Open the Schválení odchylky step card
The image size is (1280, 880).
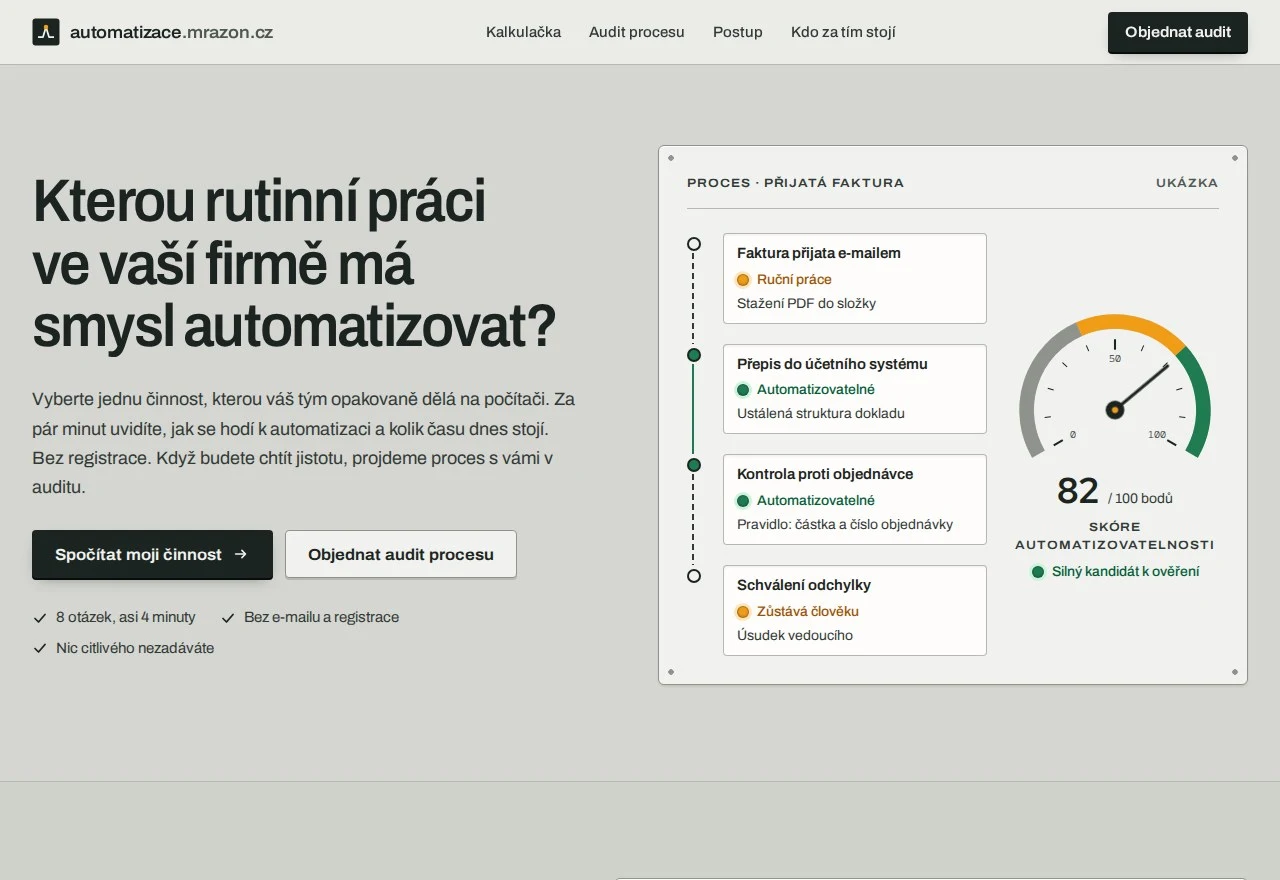pyautogui.click(x=855, y=610)
